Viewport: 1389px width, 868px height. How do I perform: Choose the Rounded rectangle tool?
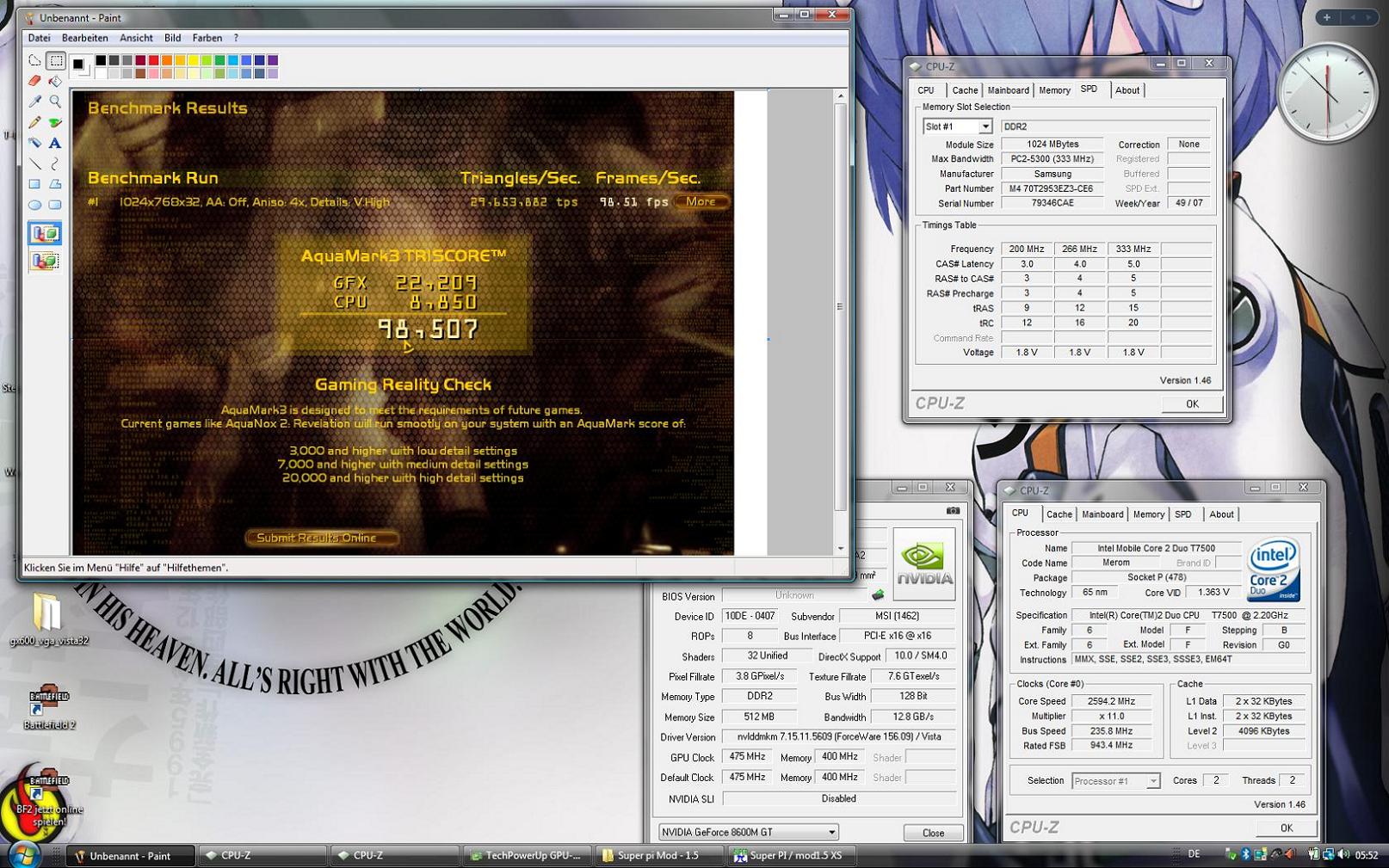(x=56, y=205)
